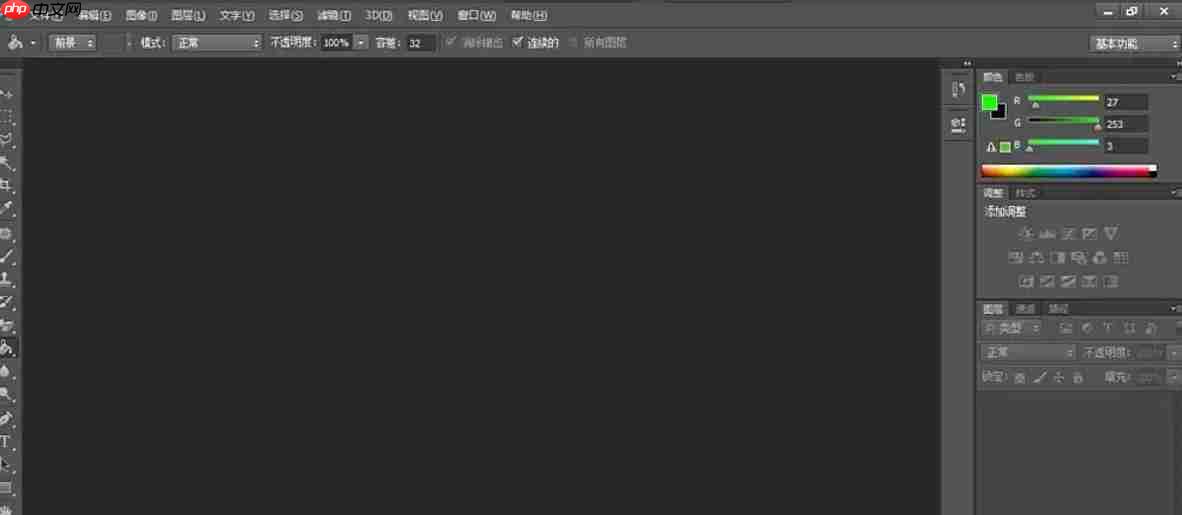The height and width of the screenshot is (515, 1182).
Task: Add a Curves adjustment
Action: point(1068,234)
